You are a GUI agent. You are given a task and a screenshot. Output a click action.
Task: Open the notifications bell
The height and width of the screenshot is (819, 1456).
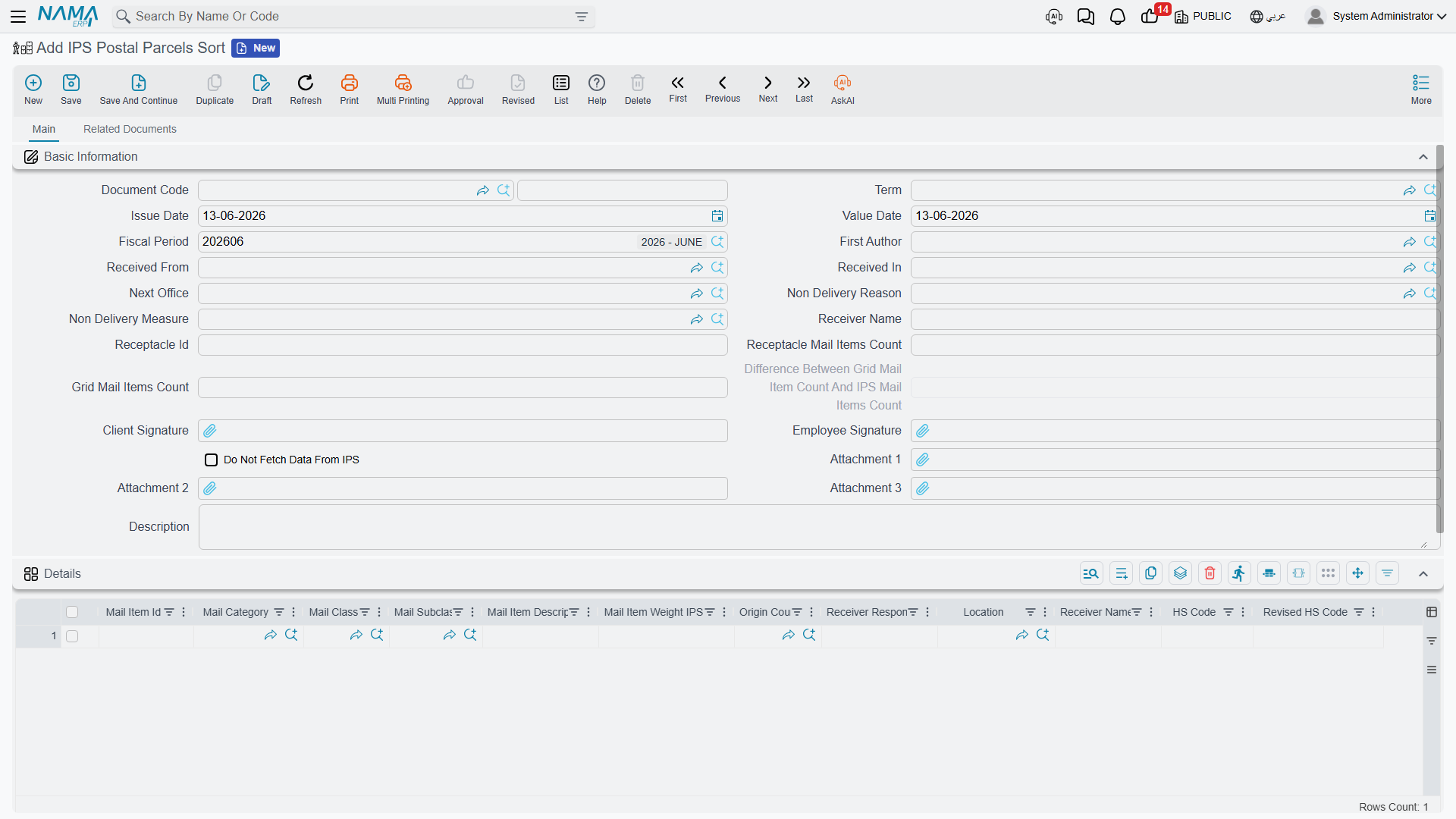point(1118,17)
